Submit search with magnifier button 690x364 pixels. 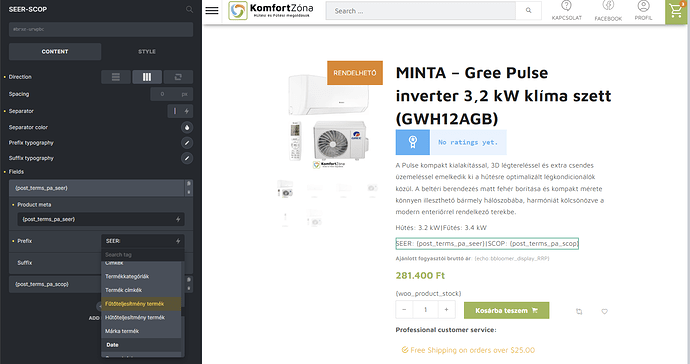tap(529, 11)
